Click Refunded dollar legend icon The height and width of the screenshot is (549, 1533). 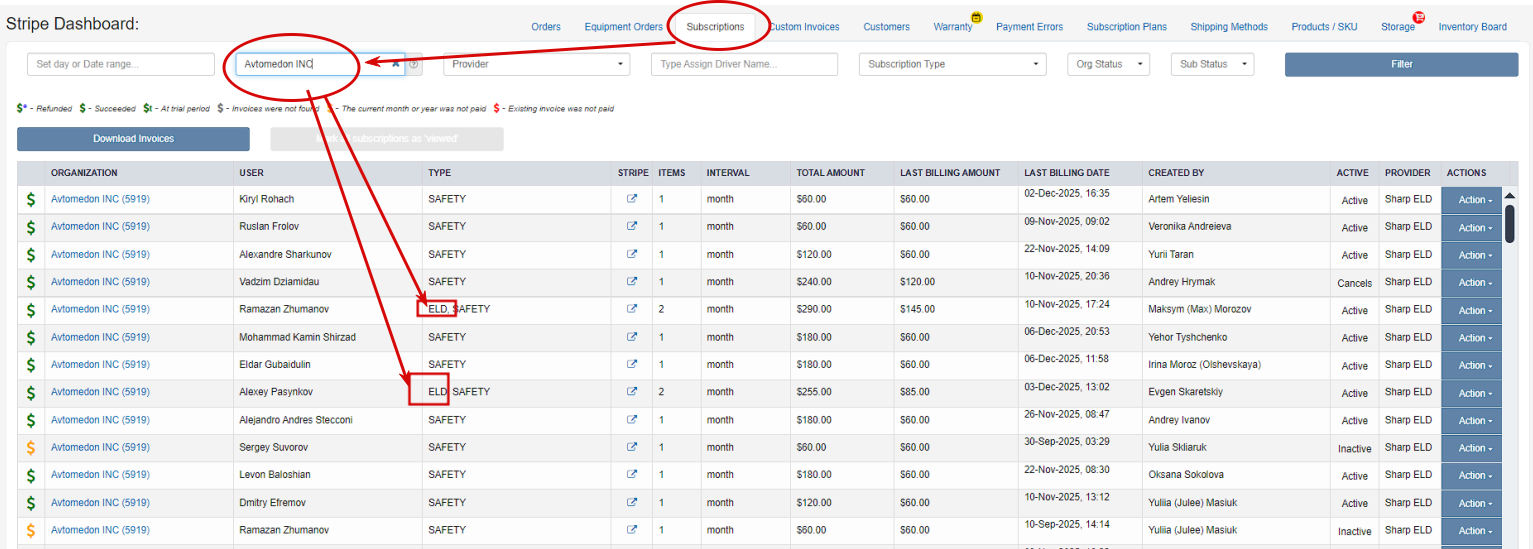click(x=21, y=108)
